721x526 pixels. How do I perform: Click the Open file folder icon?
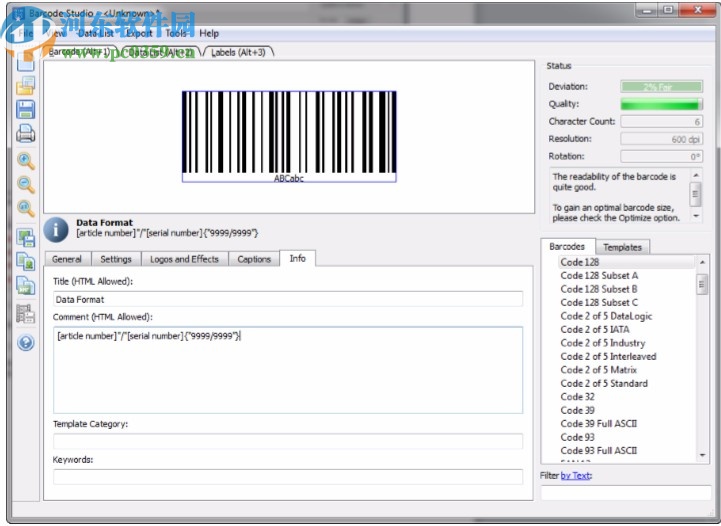pyautogui.click(x=26, y=86)
